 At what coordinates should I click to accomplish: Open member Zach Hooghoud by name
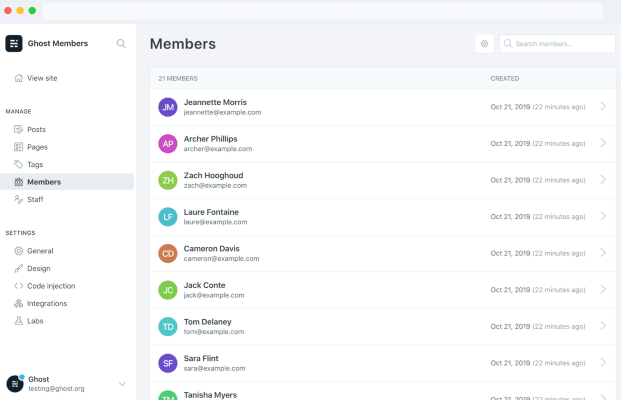click(x=213, y=175)
